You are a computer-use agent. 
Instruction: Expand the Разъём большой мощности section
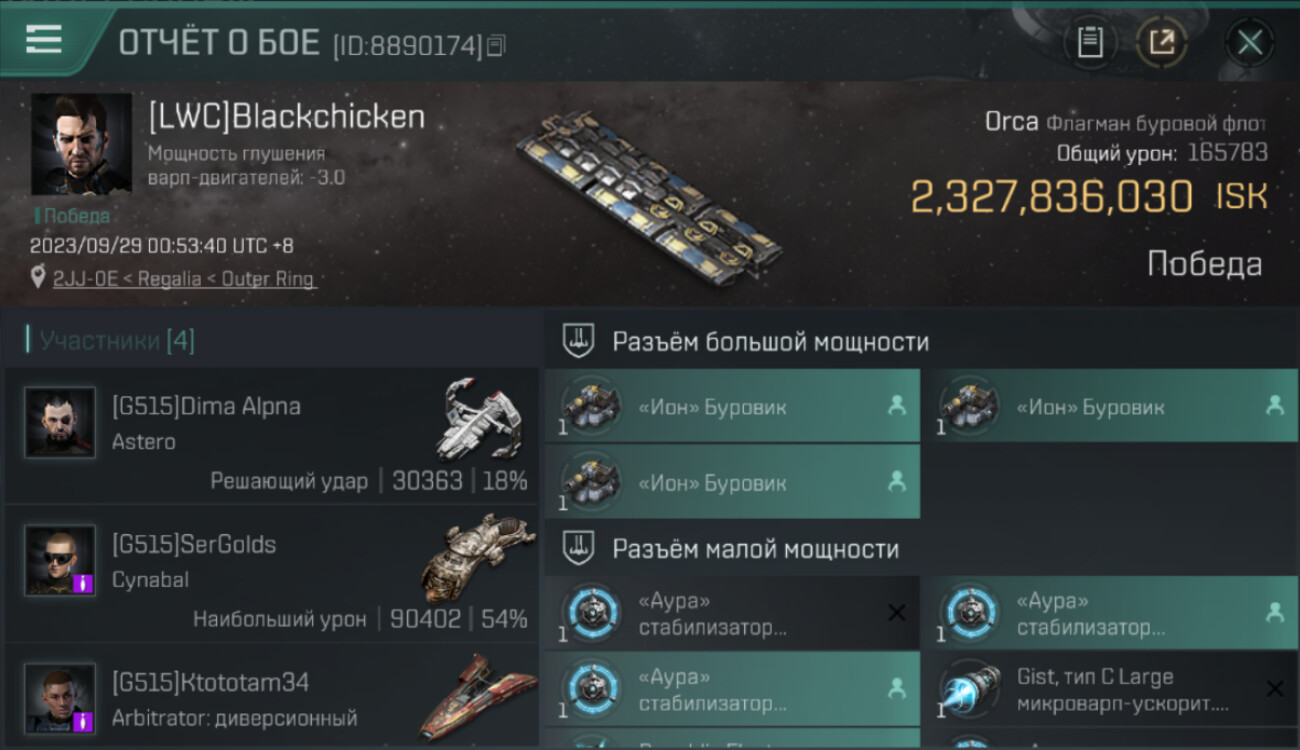[x=922, y=341]
